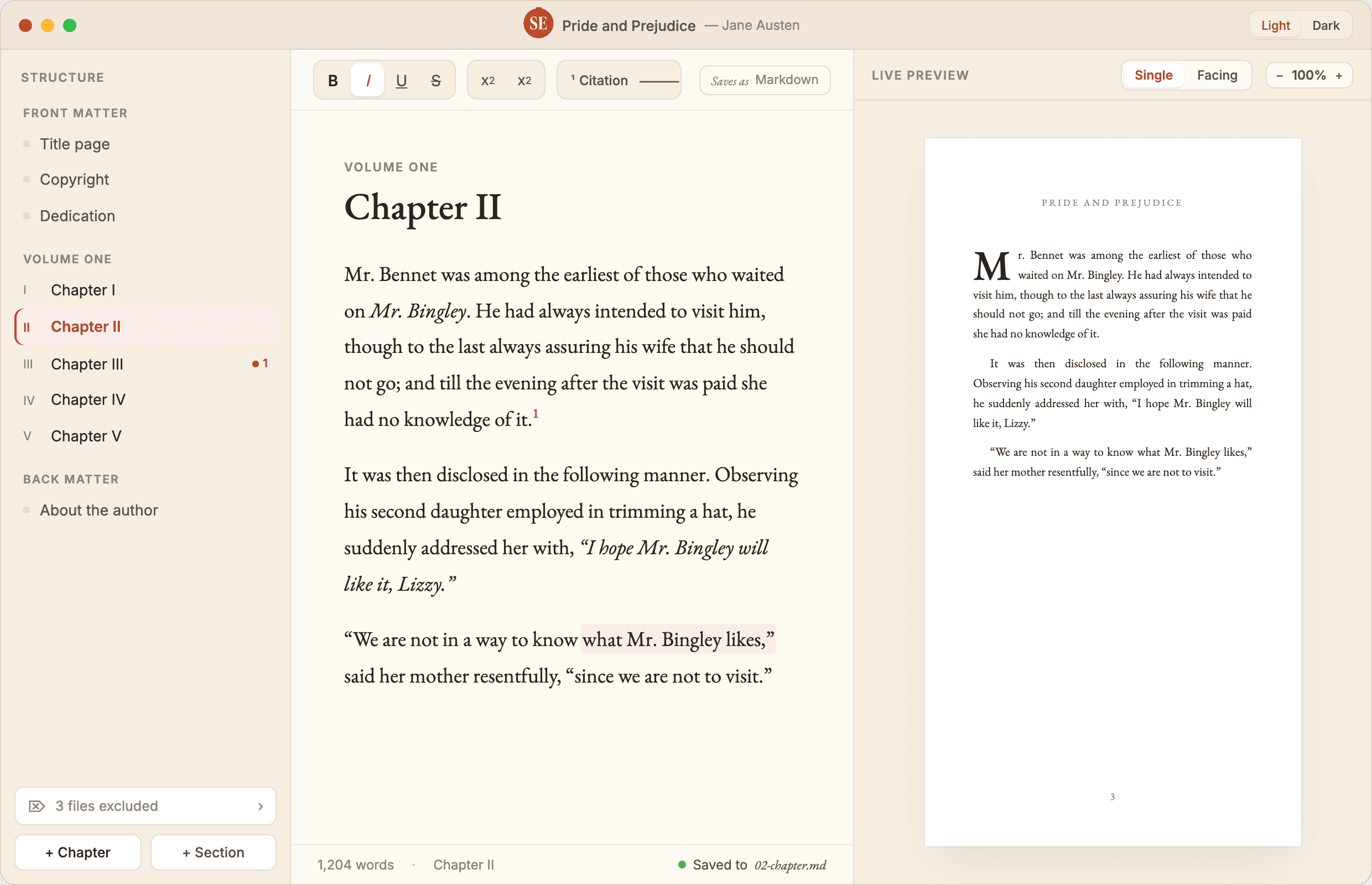Click the italic 'Mr. Bingley' in first paragraph
This screenshot has height=885, width=1372.
pyautogui.click(x=418, y=311)
